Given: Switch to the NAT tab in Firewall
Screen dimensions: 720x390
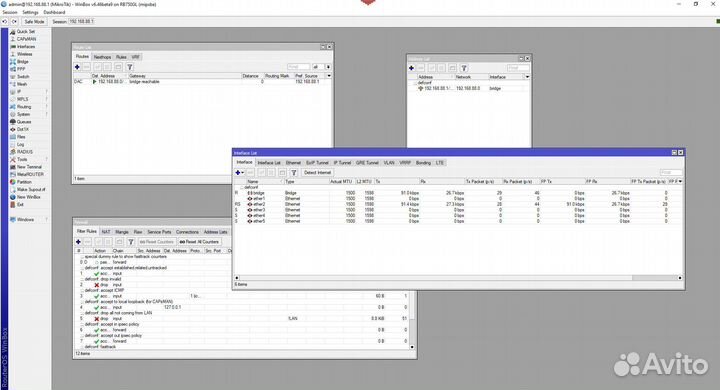Looking at the screenshot, I should click(x=106, y=232).
